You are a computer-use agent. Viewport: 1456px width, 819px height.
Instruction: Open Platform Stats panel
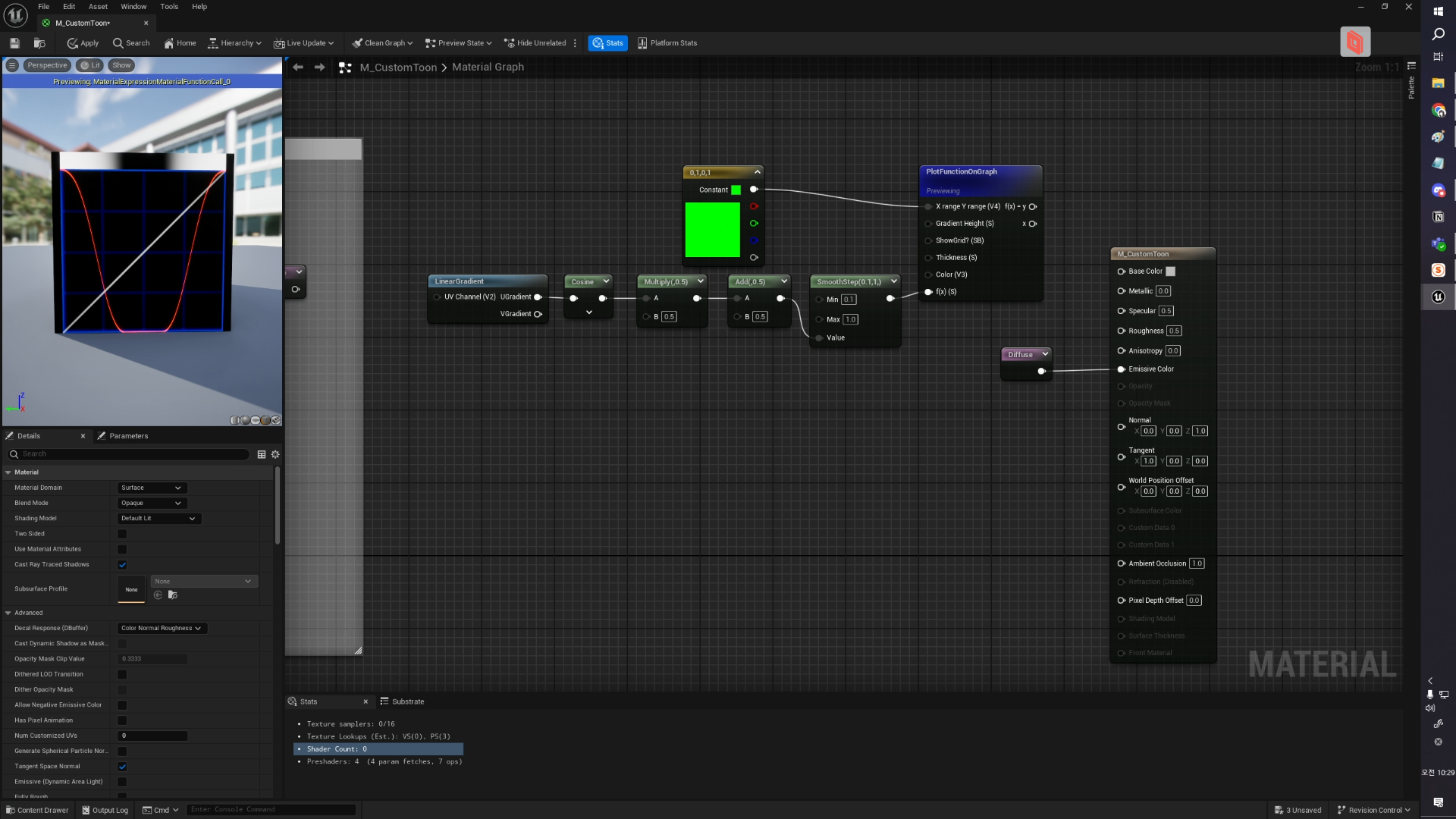(x=667, y=43)
